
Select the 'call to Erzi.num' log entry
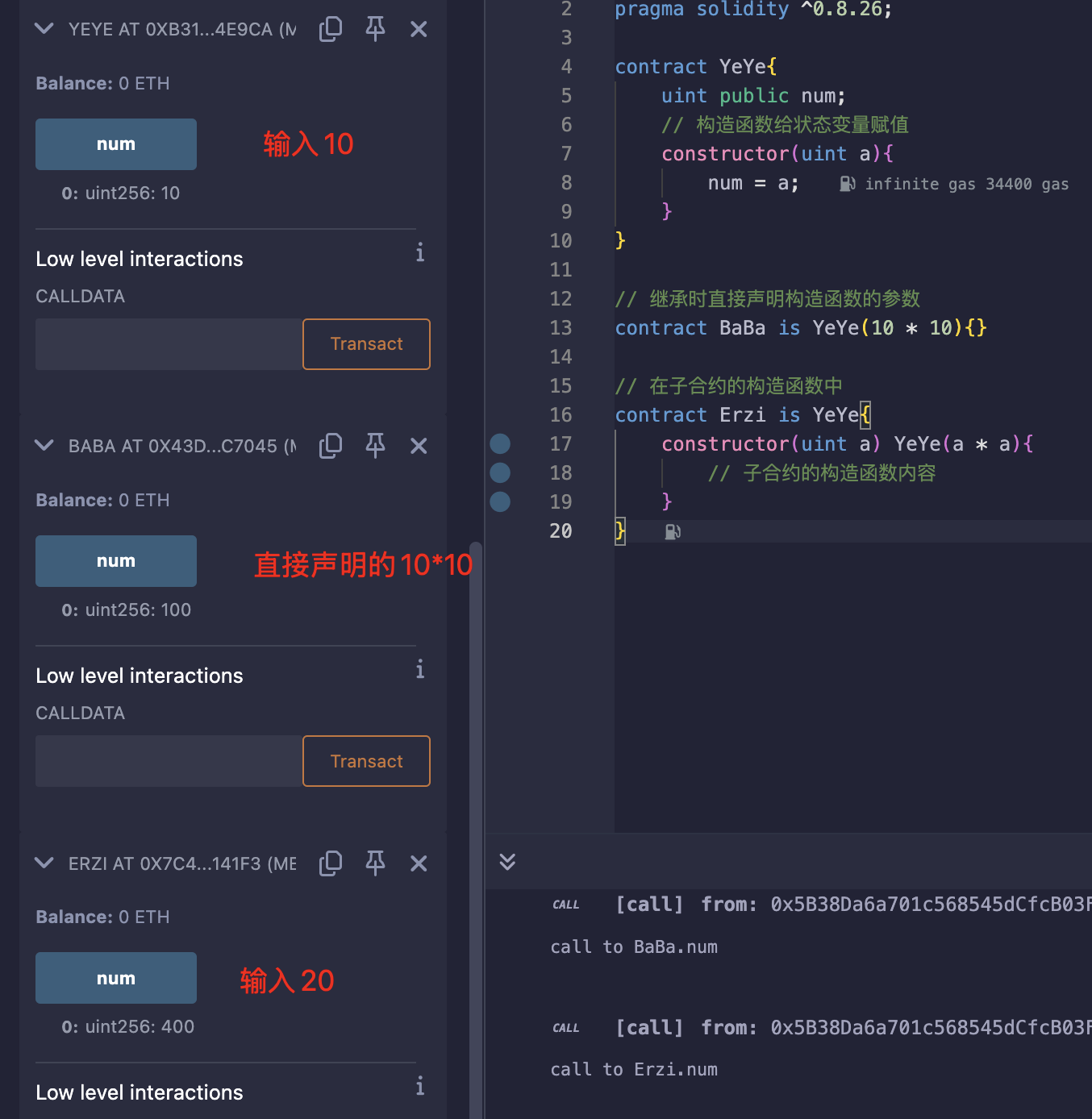tap(634, 1070)
